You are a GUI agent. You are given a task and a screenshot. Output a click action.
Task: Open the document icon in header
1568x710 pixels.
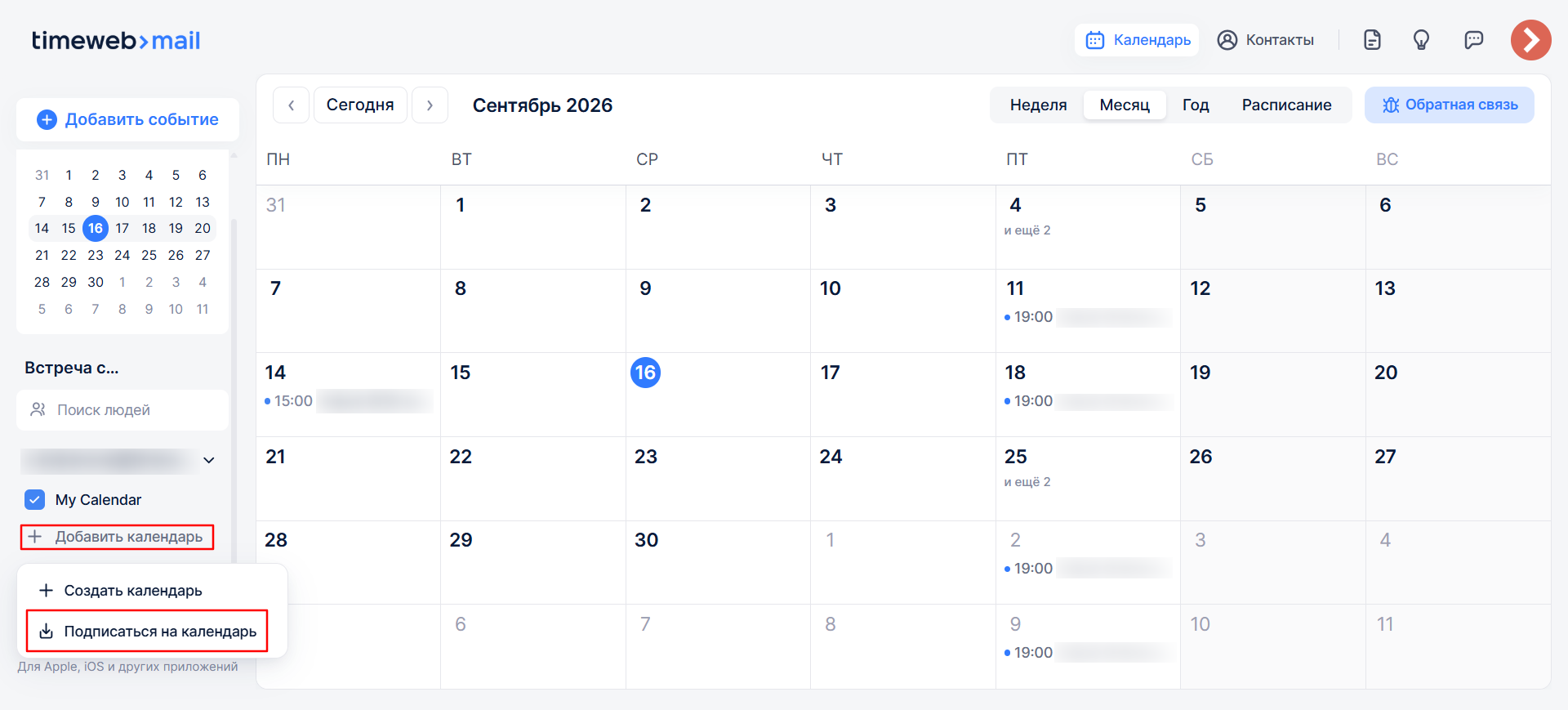tap(1372, 40)
